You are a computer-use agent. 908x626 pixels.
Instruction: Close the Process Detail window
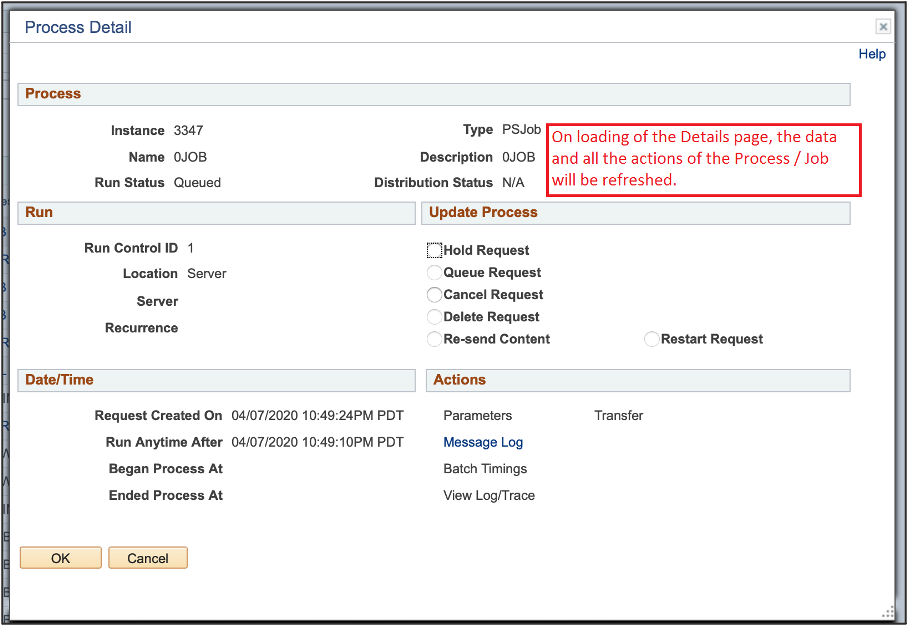883,26
